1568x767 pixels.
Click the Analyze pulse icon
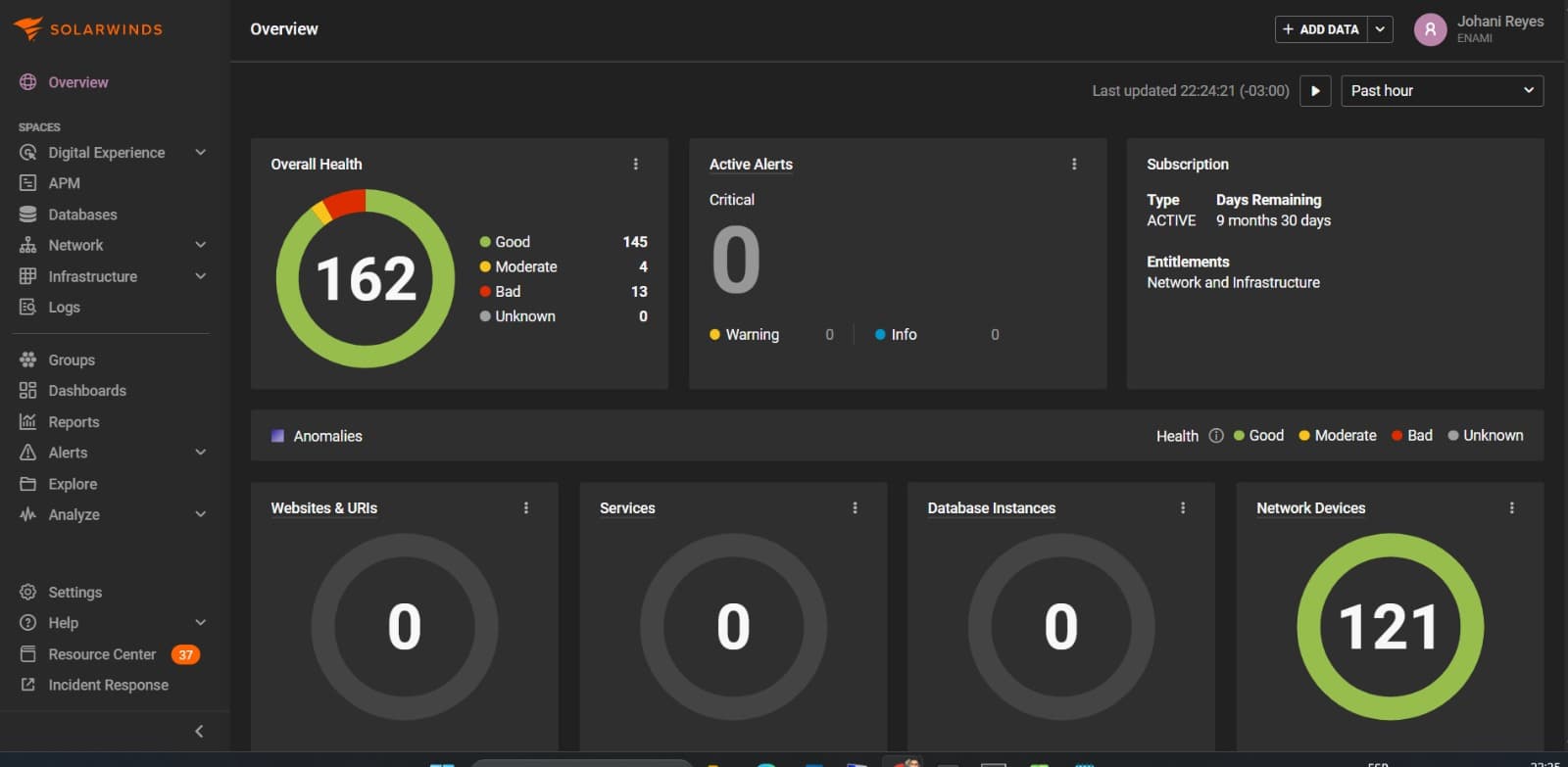tap(27, 514)
